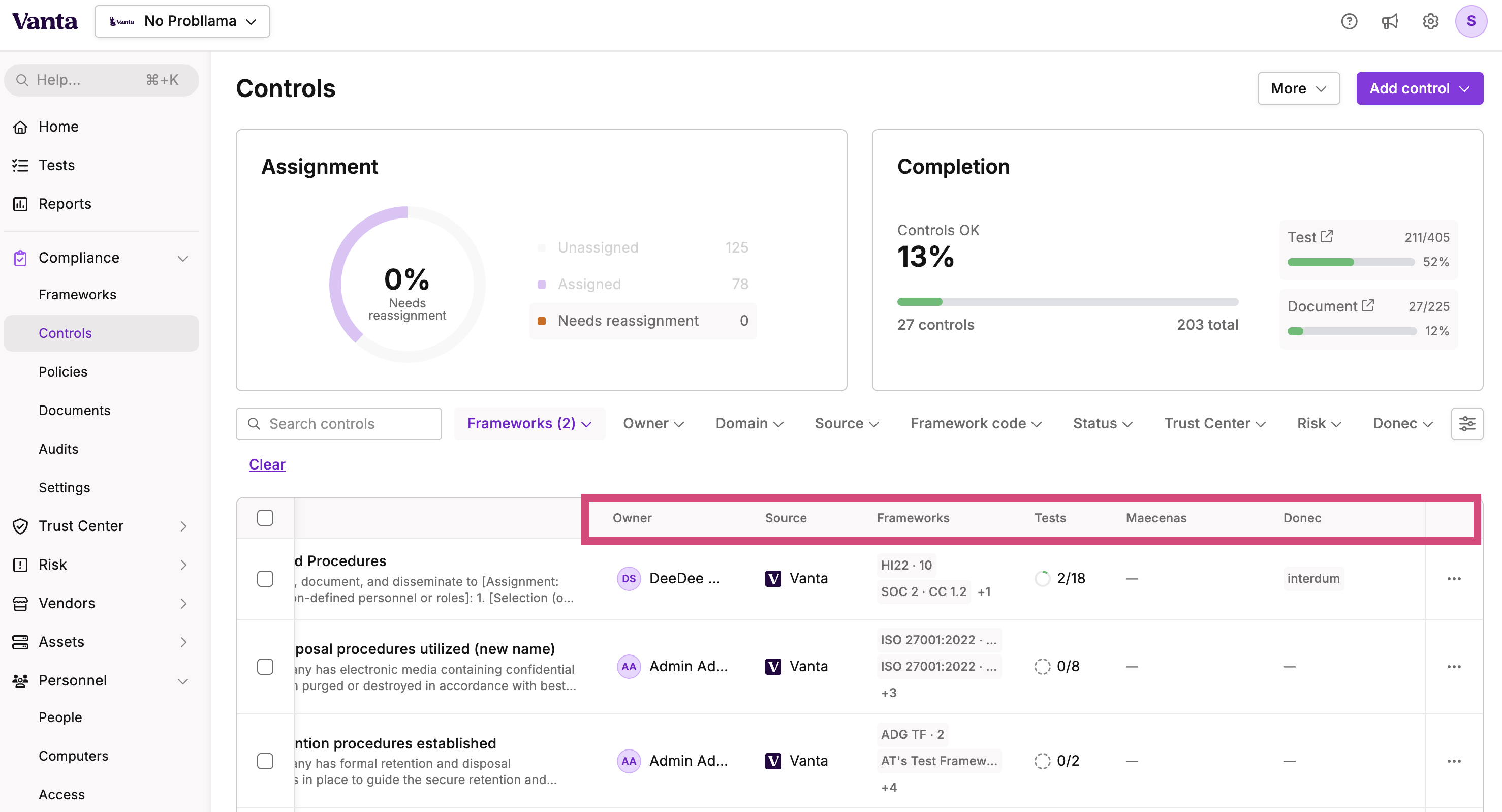
Task: Click the user avatar icon labeled S
Action: click(x=1471, y=21)
